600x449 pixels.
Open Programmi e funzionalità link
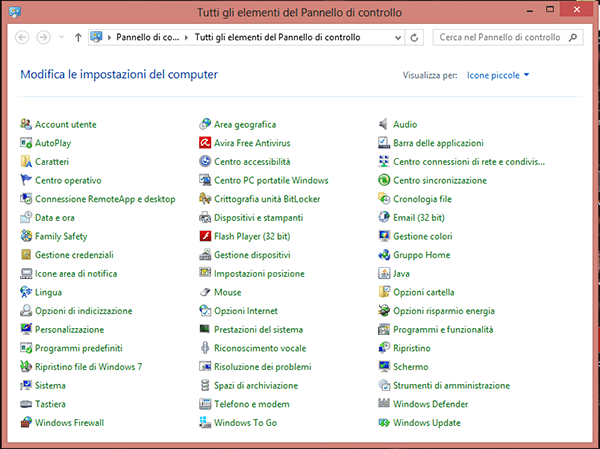pyautogui.click(x=443, y=329)
